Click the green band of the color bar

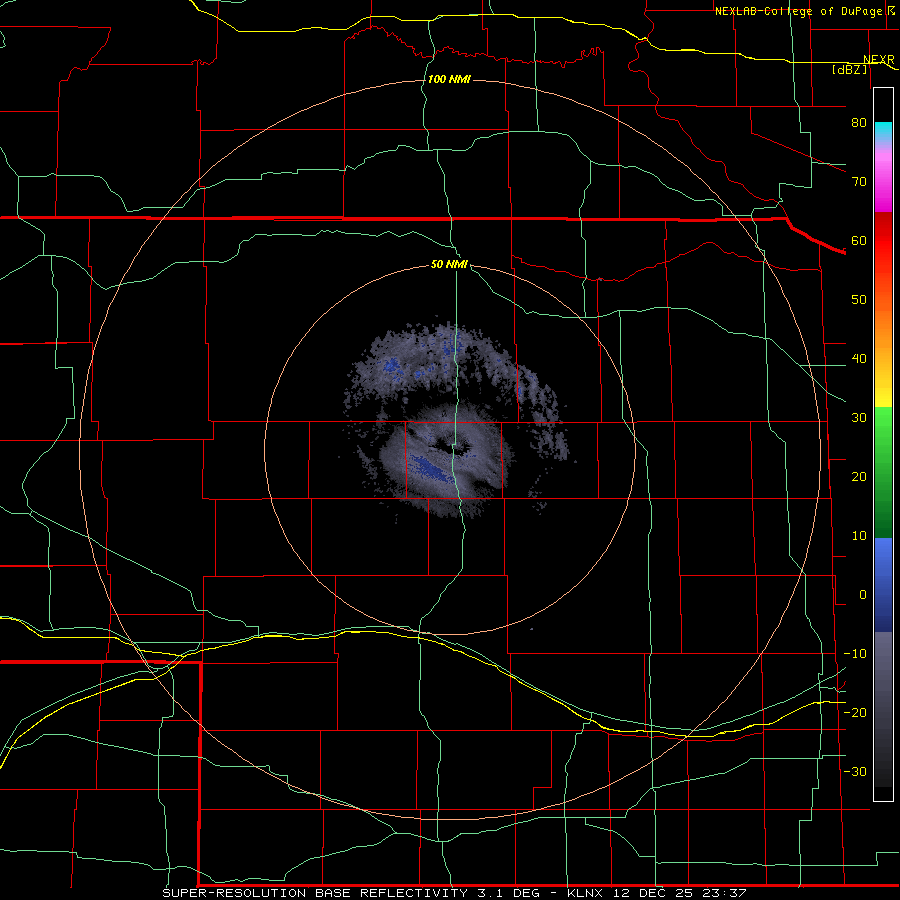pyautogui.click(x=883, y=472)
